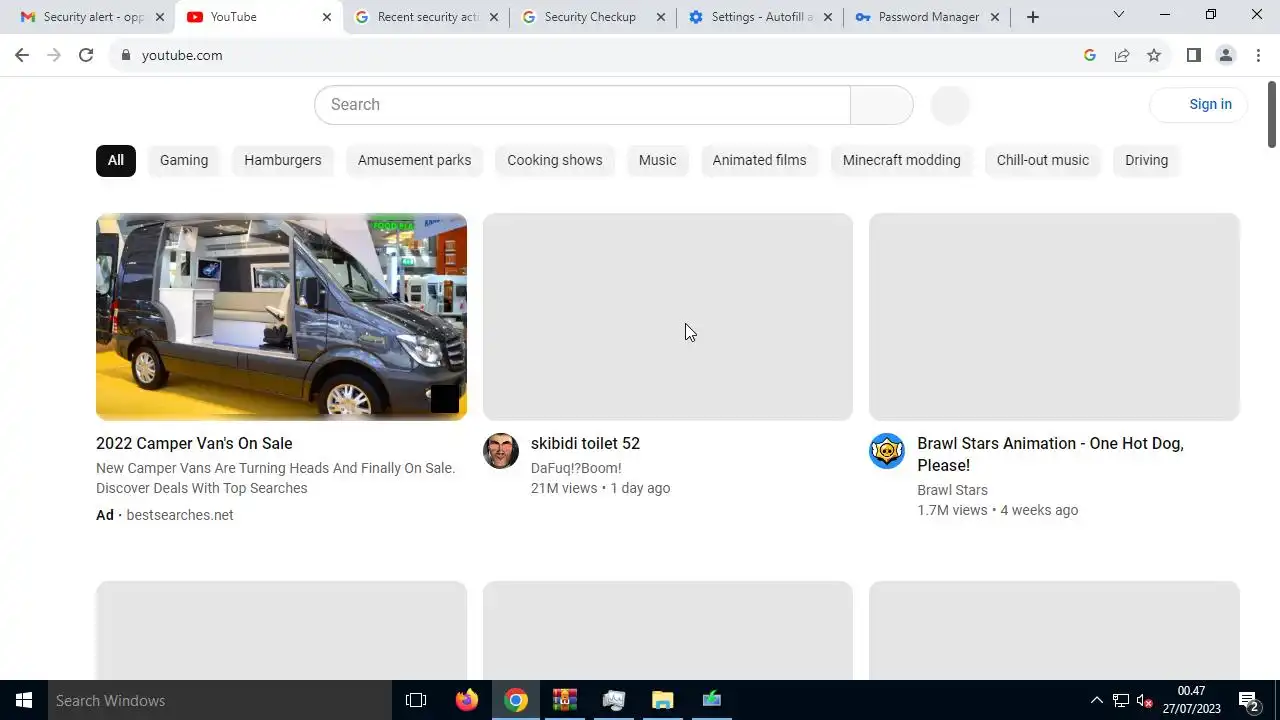The height and width of the screenshot is (720, 1280).
Task: Open the Chrome three-dot menu
Action: (x=1258, y=55)
